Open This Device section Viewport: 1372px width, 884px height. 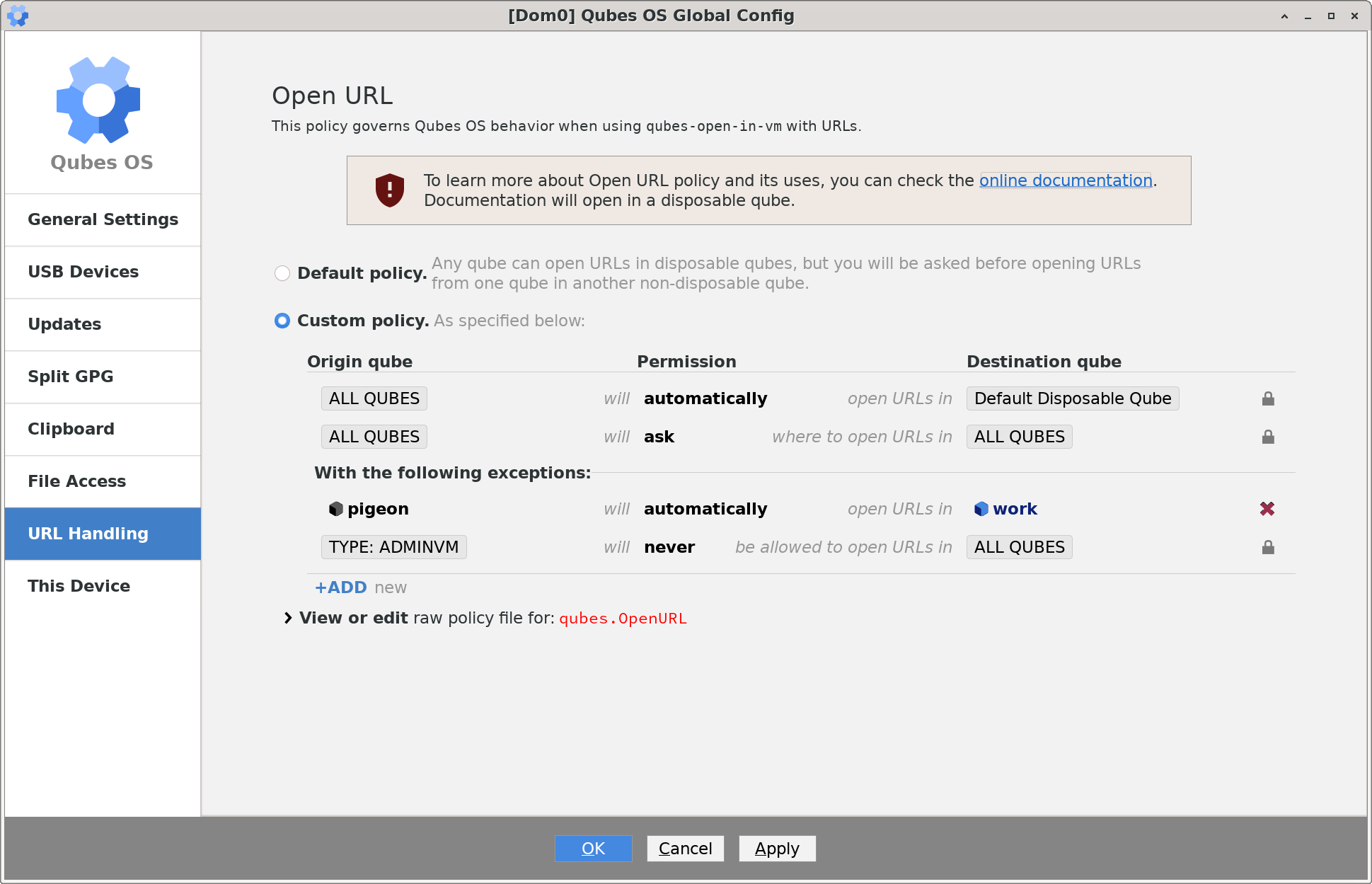103,586
